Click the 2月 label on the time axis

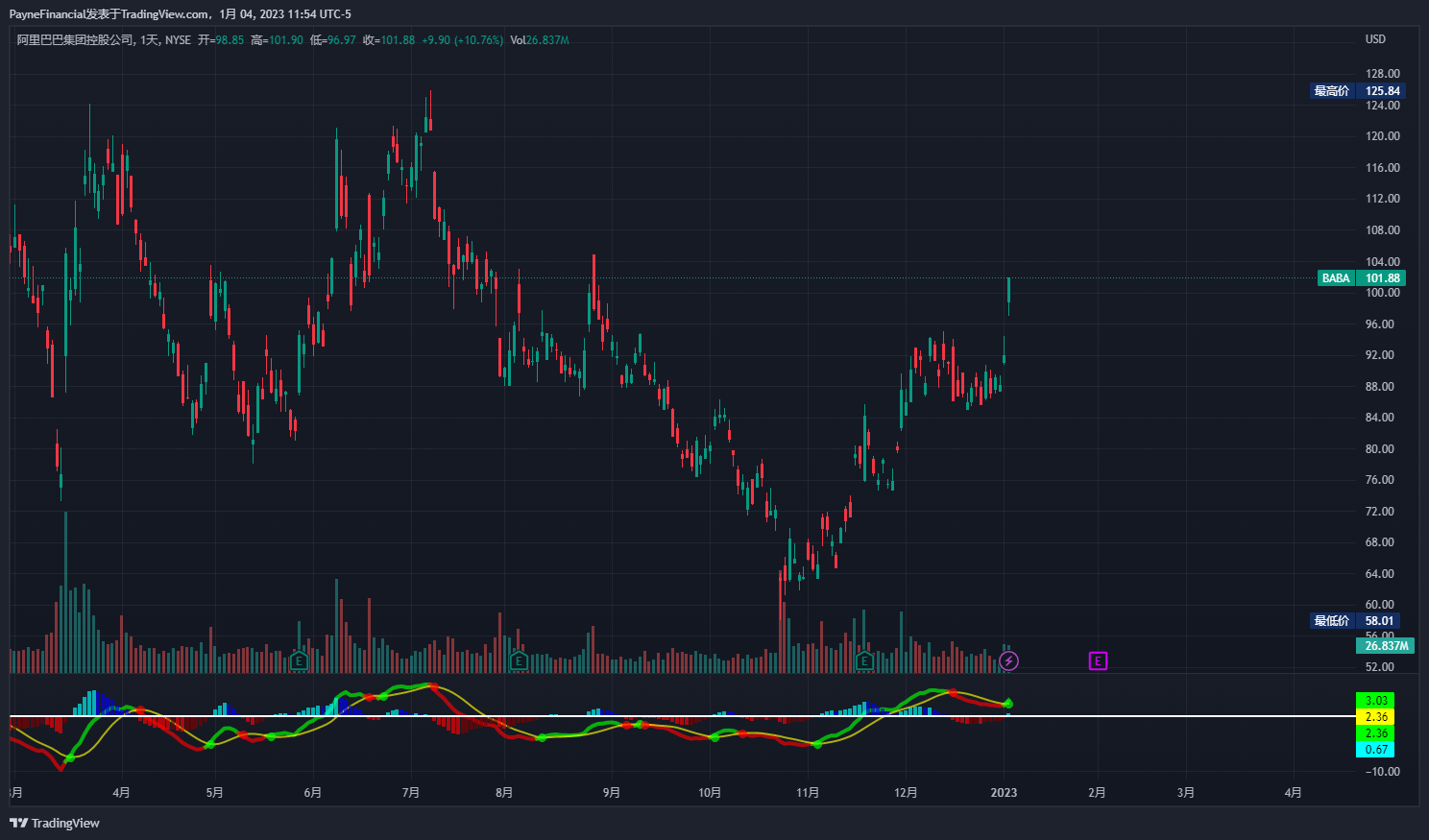tap(1097, 793)
